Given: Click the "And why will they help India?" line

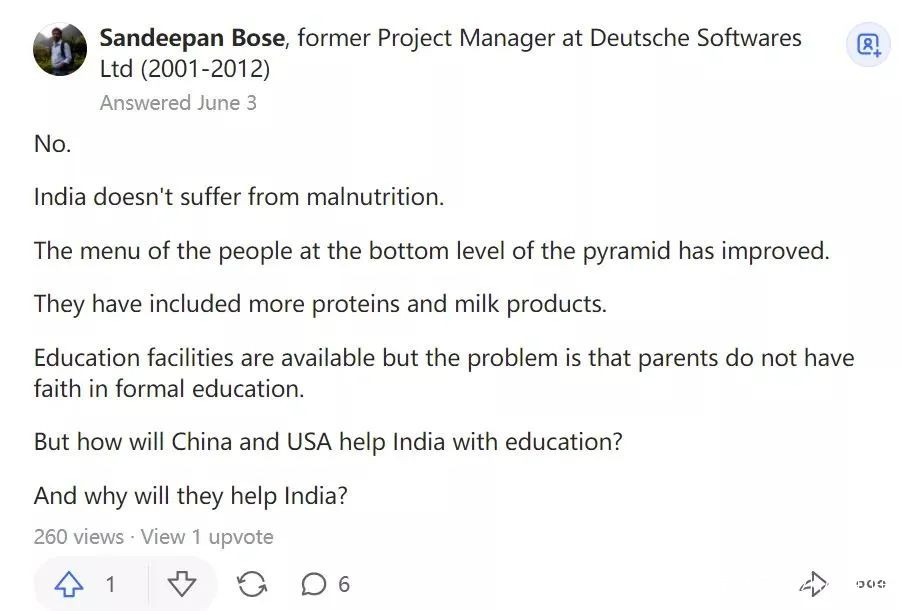Looking at the screenshot, I should (190, 495).
